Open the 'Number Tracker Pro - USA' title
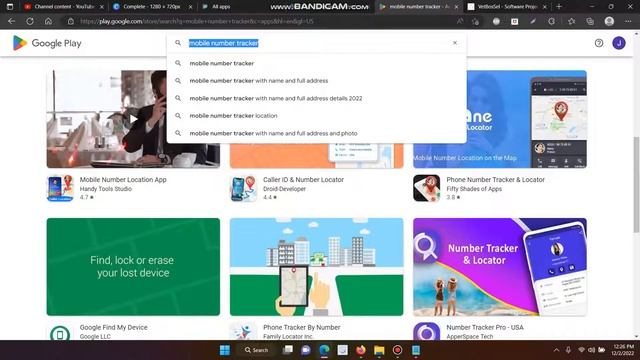 click(485, 327)
